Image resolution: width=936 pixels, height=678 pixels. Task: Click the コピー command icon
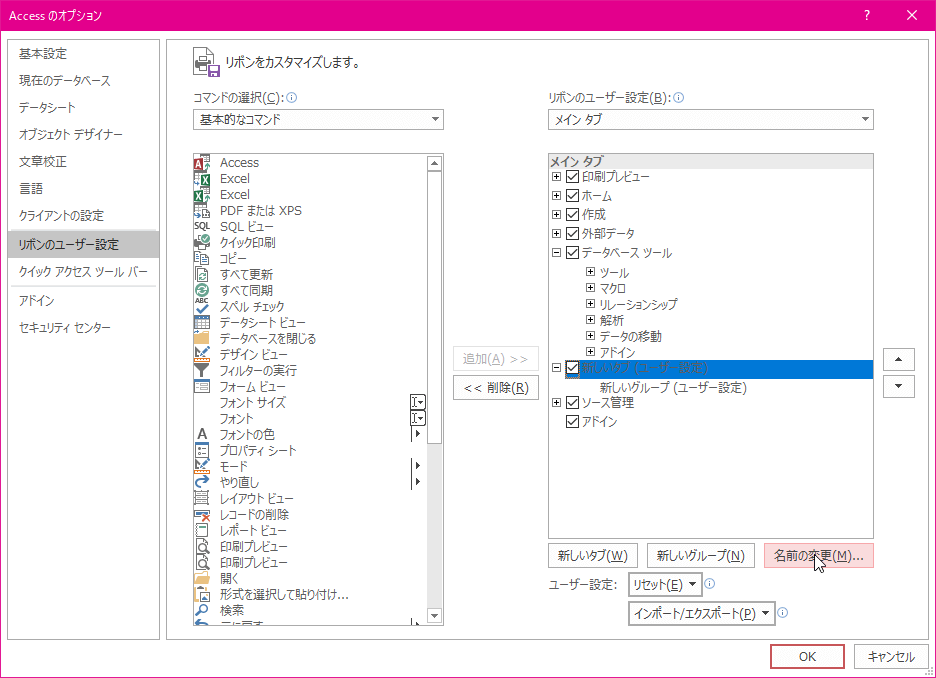[x=202, y=258]
